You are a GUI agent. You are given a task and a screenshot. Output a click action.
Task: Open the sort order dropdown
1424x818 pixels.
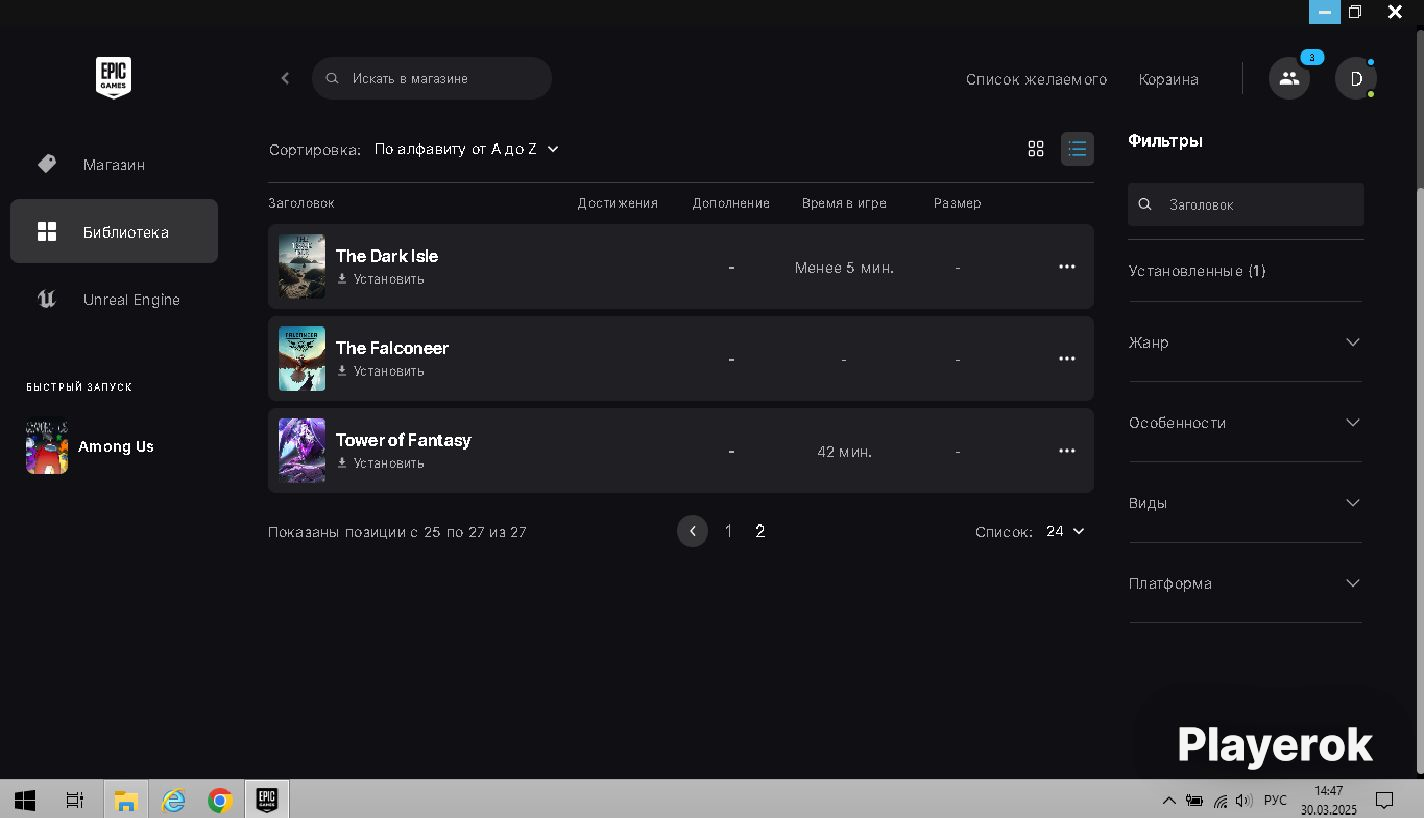pos(467,149)
